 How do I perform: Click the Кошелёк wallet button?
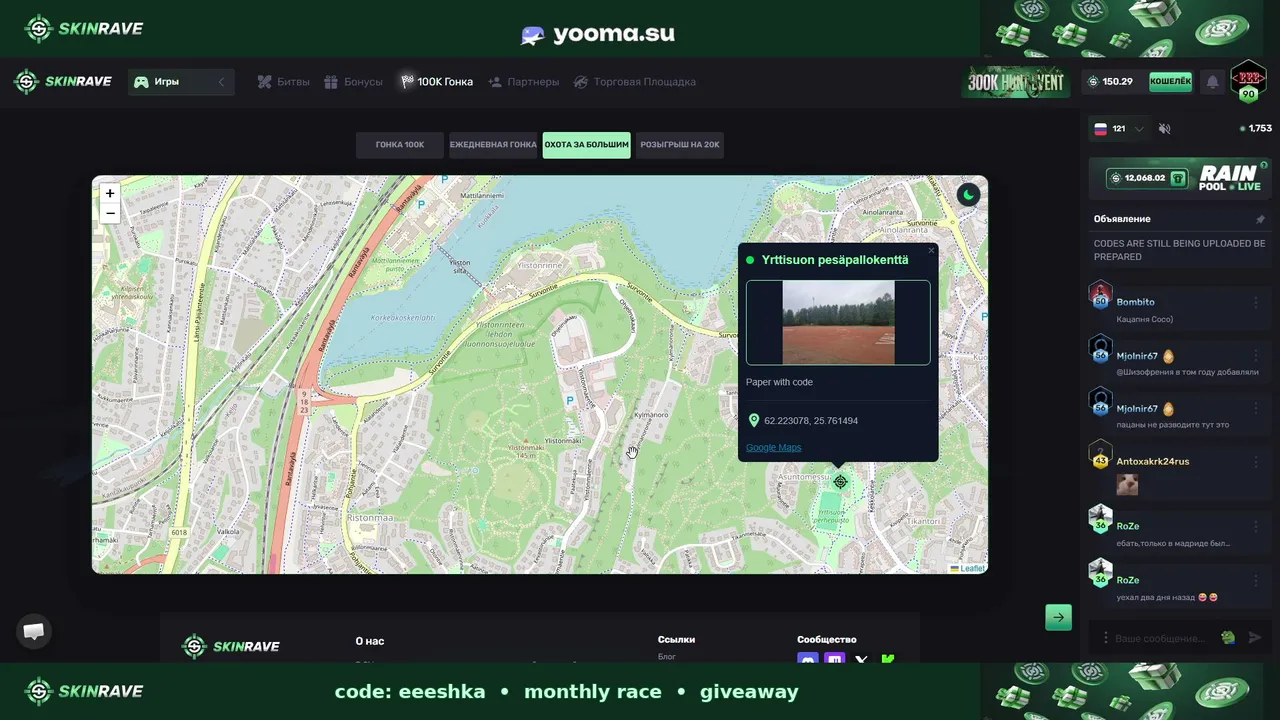coord(1170,82)
